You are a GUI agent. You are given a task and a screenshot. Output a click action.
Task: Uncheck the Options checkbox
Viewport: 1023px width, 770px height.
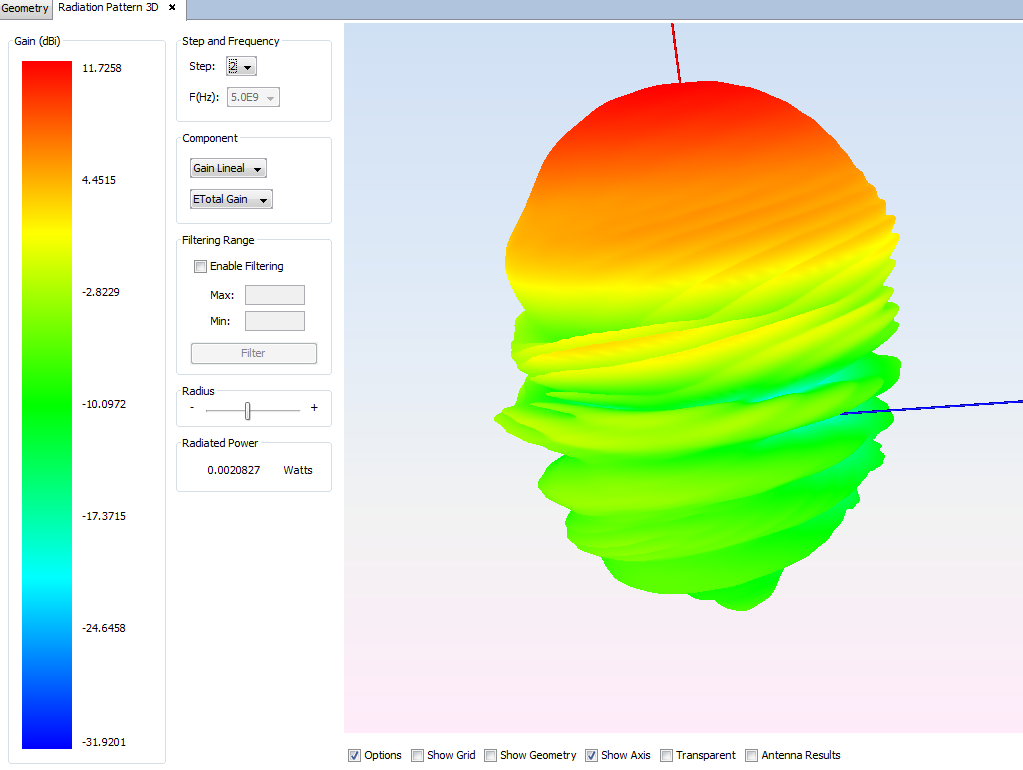coord(354,756)
